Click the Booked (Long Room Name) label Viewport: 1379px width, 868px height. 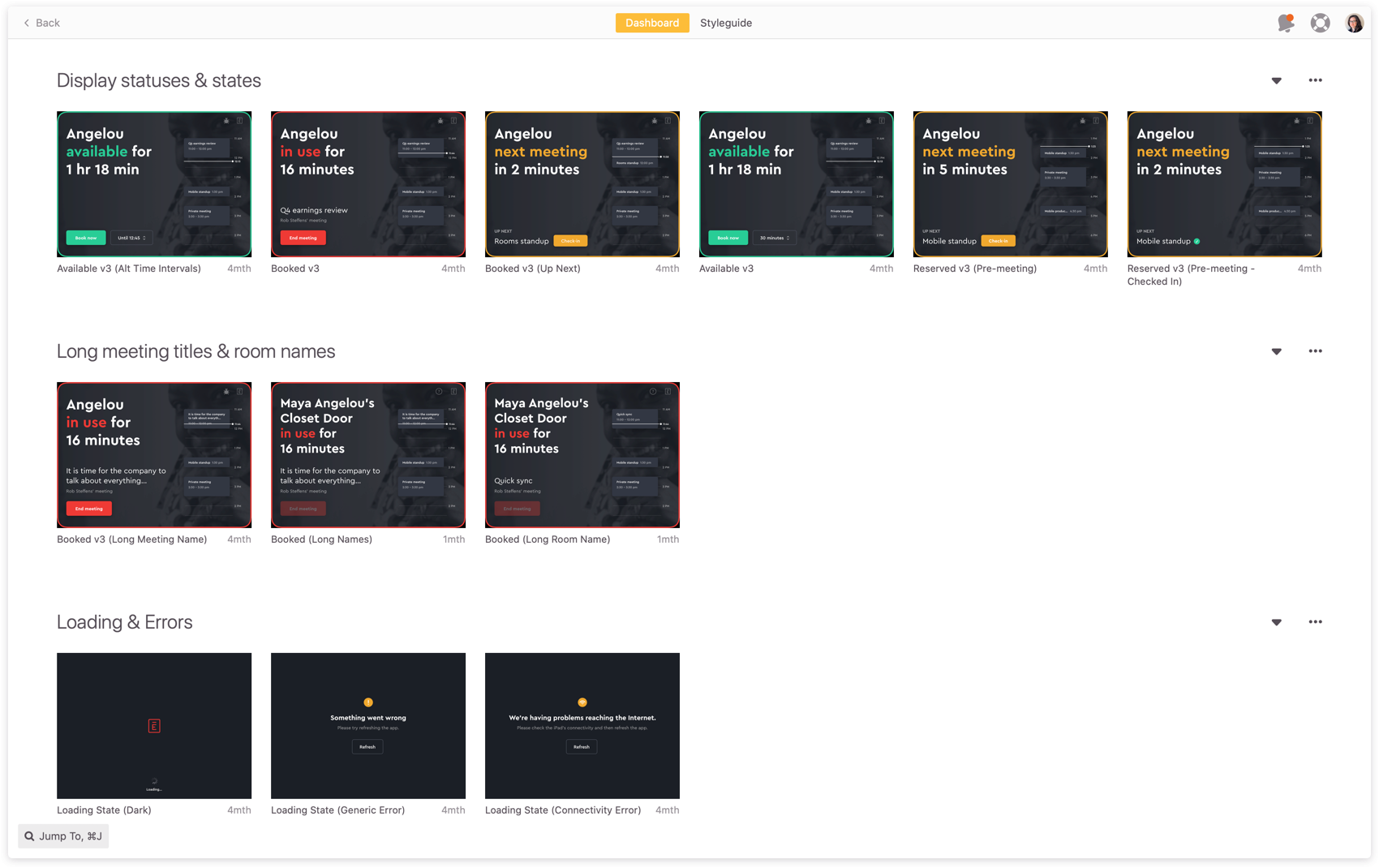pyautogui.click(x=548, y=539)
